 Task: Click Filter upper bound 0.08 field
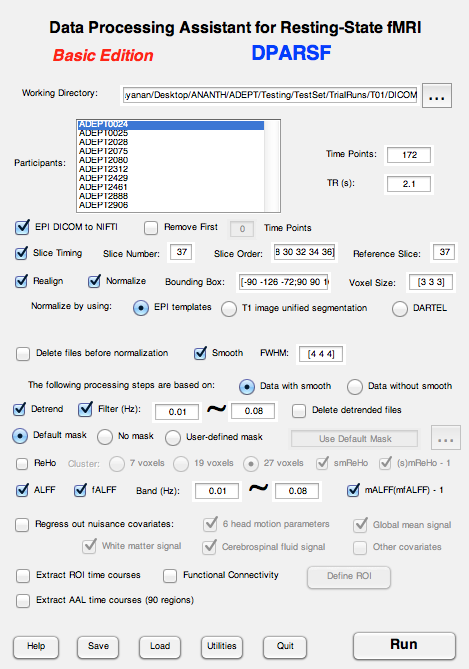pyautogui.click(x=253, y=411)
